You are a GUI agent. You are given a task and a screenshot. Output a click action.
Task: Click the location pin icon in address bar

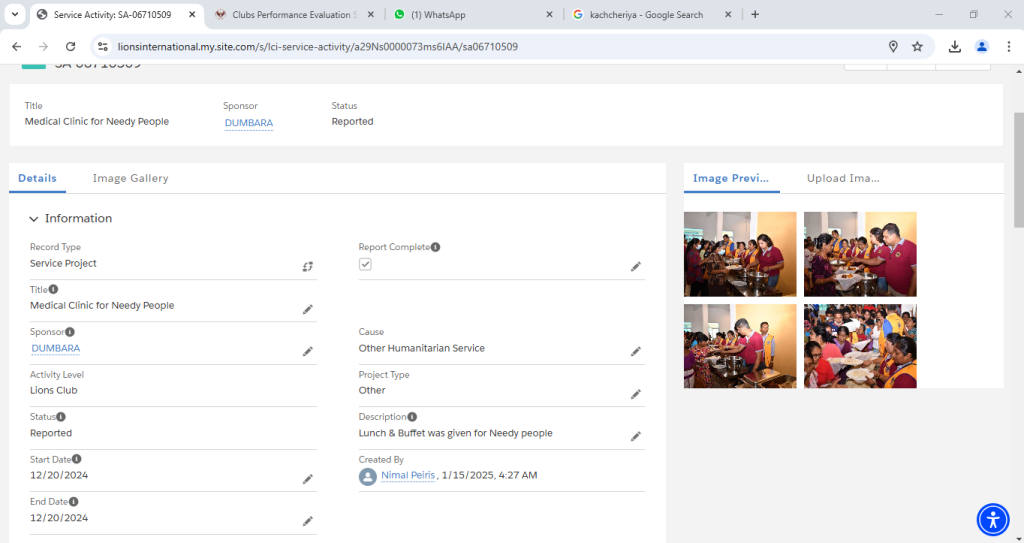click(x=893, y=46)
